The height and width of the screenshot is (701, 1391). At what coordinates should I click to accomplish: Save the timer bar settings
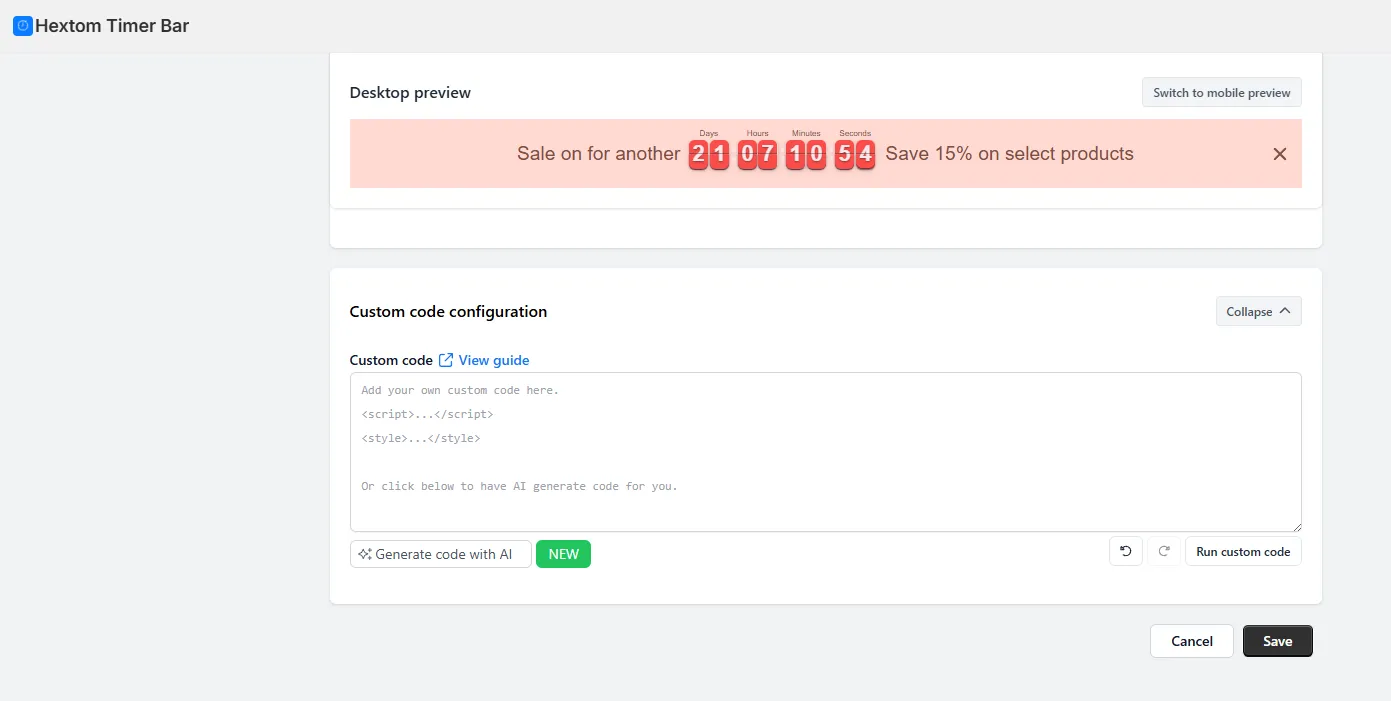point(1277,641)
